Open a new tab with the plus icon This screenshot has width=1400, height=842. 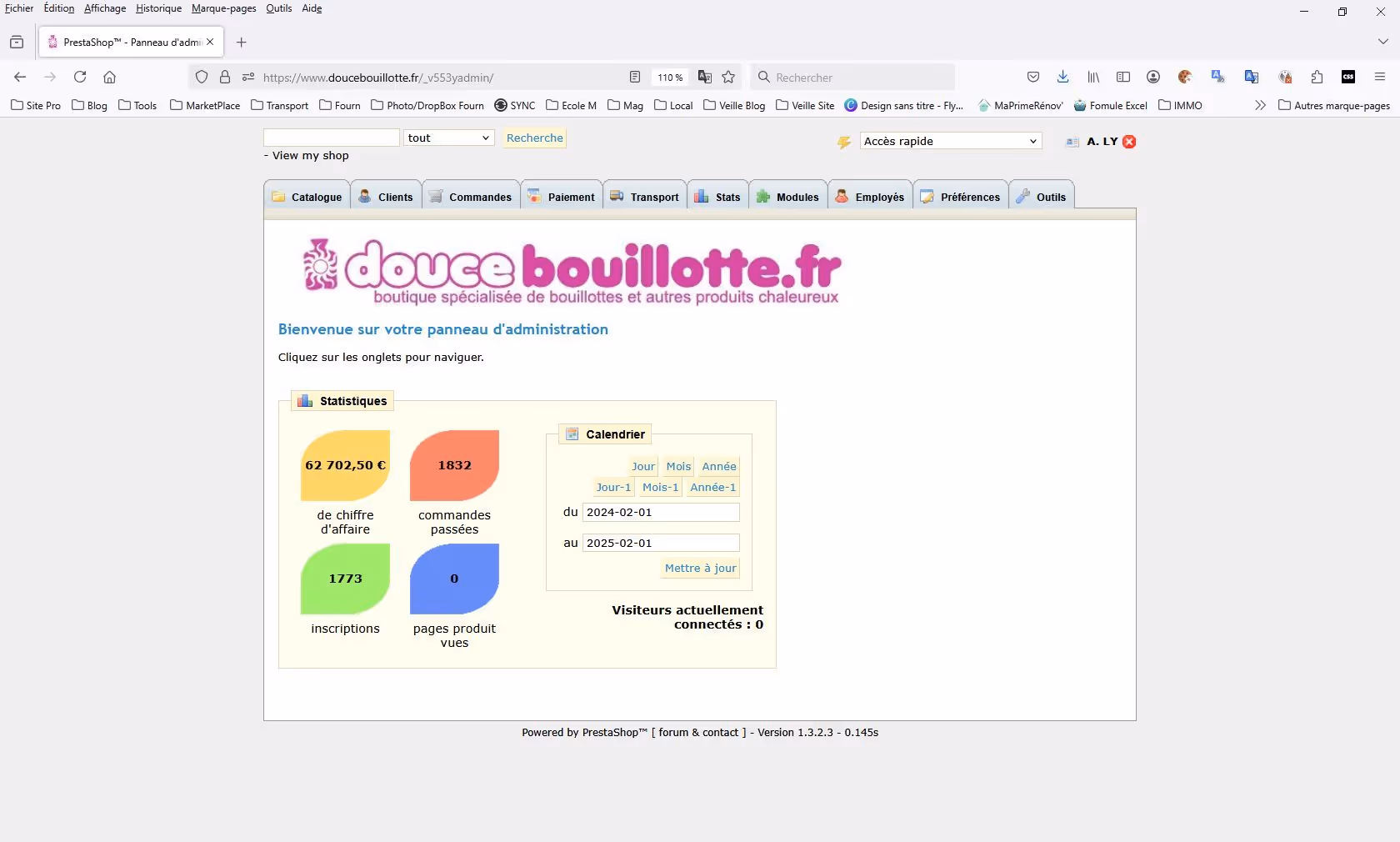point(242,42)
